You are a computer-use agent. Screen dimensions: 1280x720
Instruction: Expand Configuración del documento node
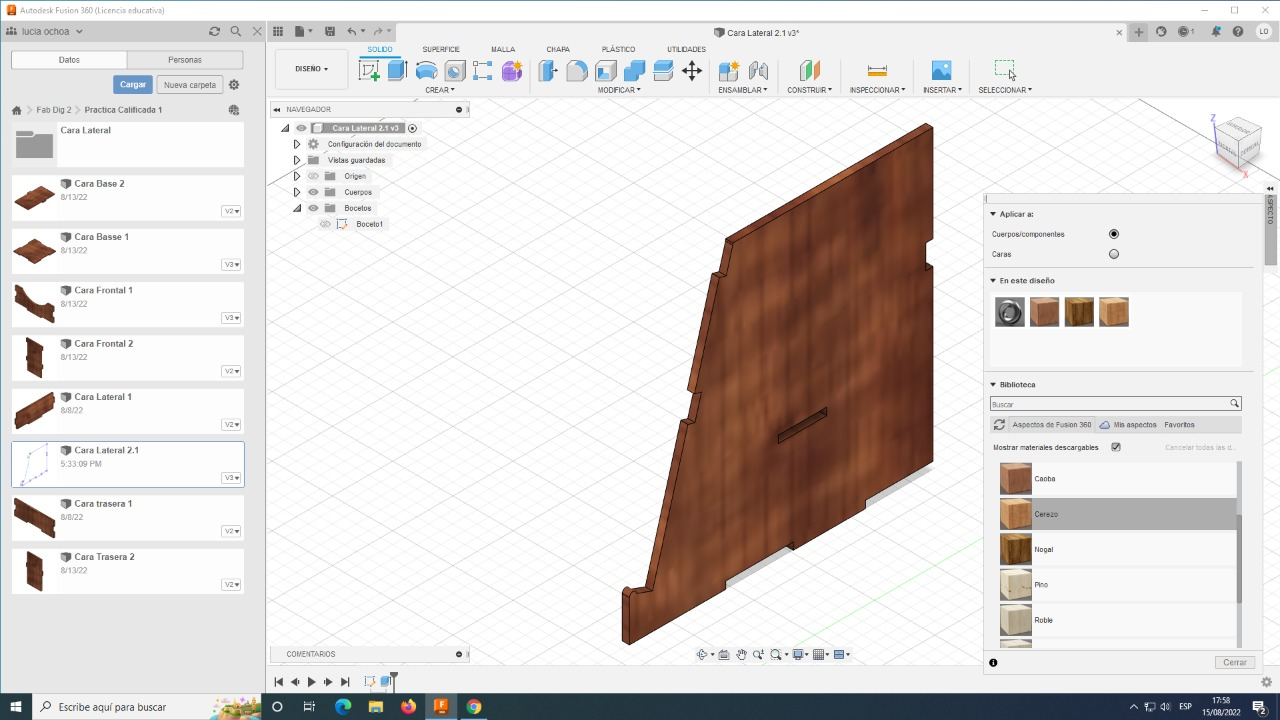(297, 144)
